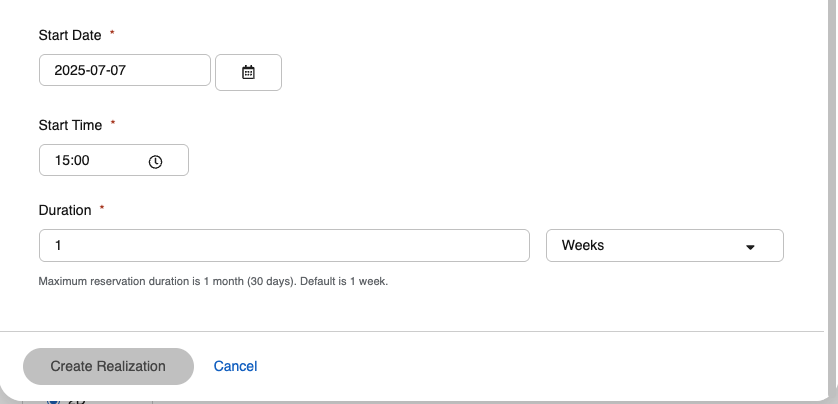Image resolution: width=838 pixels, height=404 pixels.
Task: Expand the Weeks duration unit dropdown
Action: point(664,245)
